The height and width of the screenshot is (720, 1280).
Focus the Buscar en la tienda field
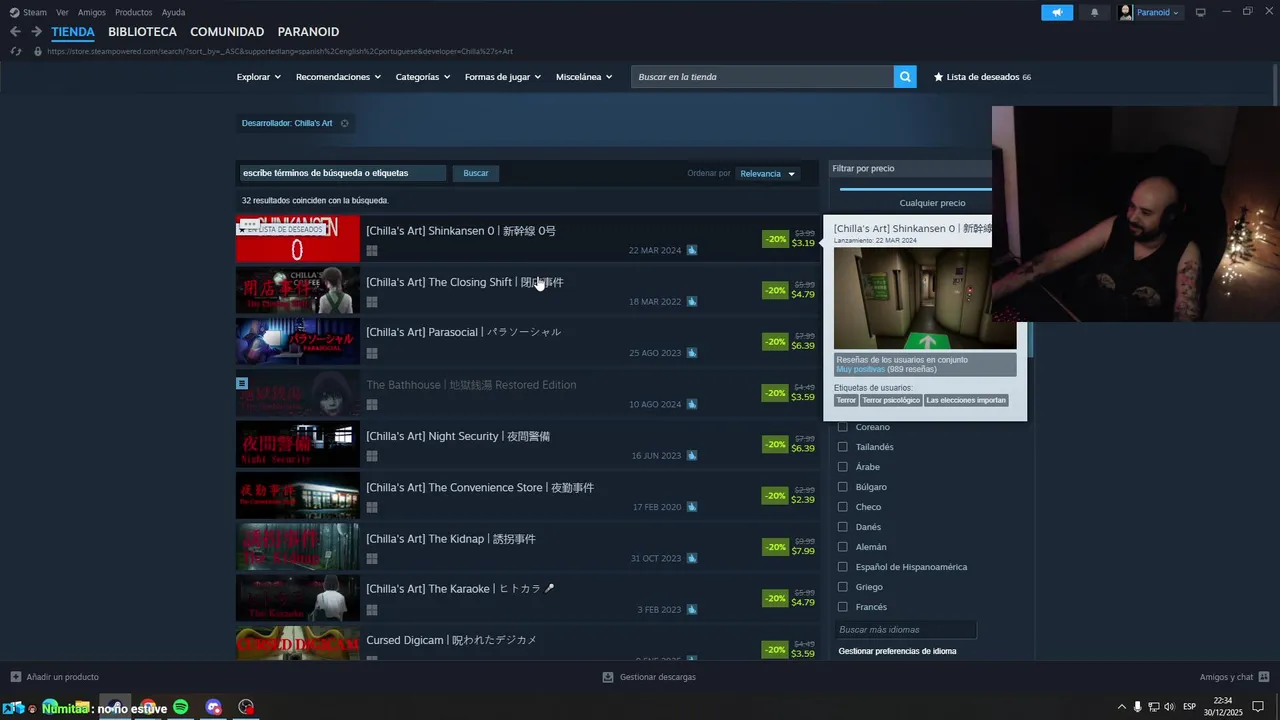tap(762, 77)
